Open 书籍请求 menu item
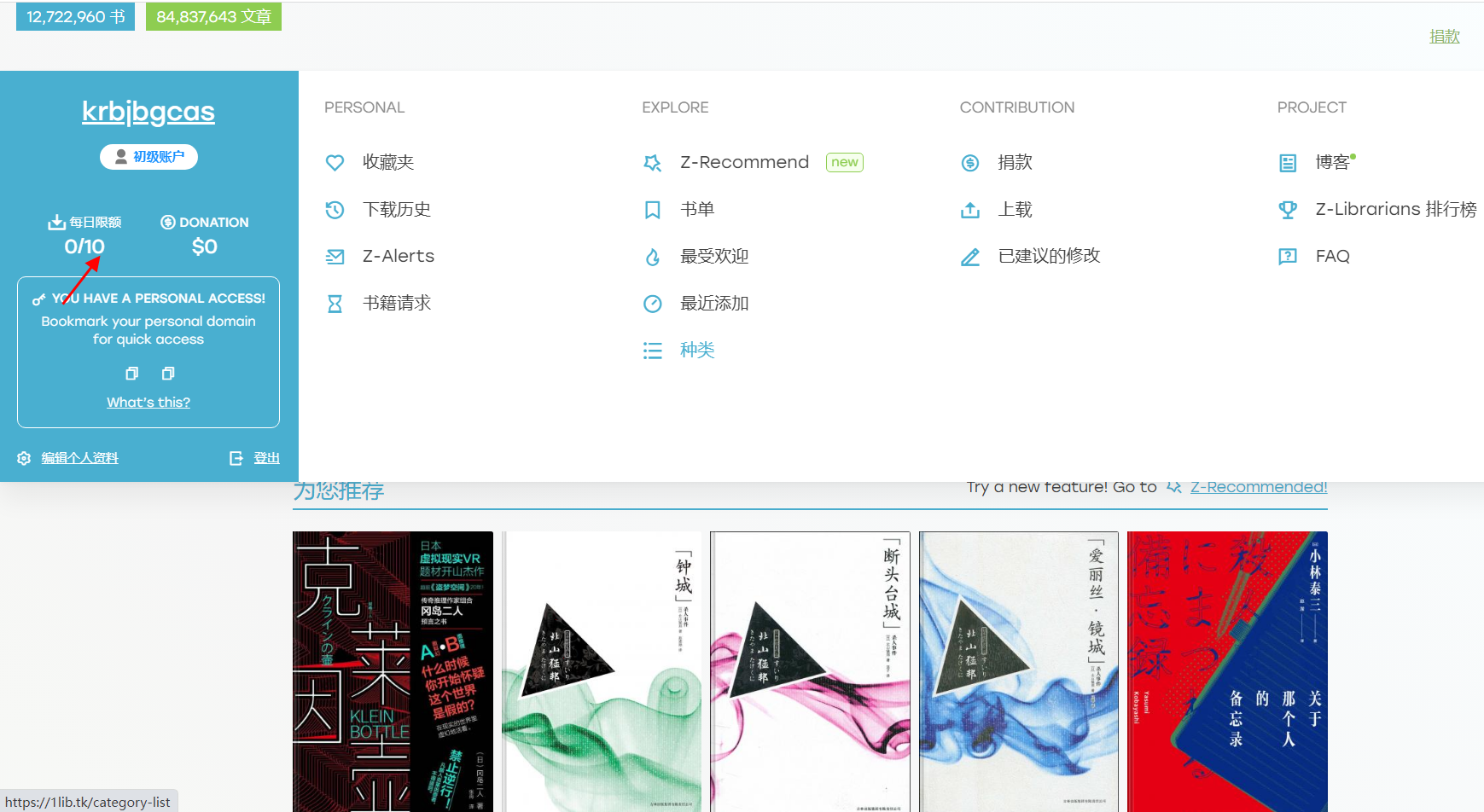 397,303
